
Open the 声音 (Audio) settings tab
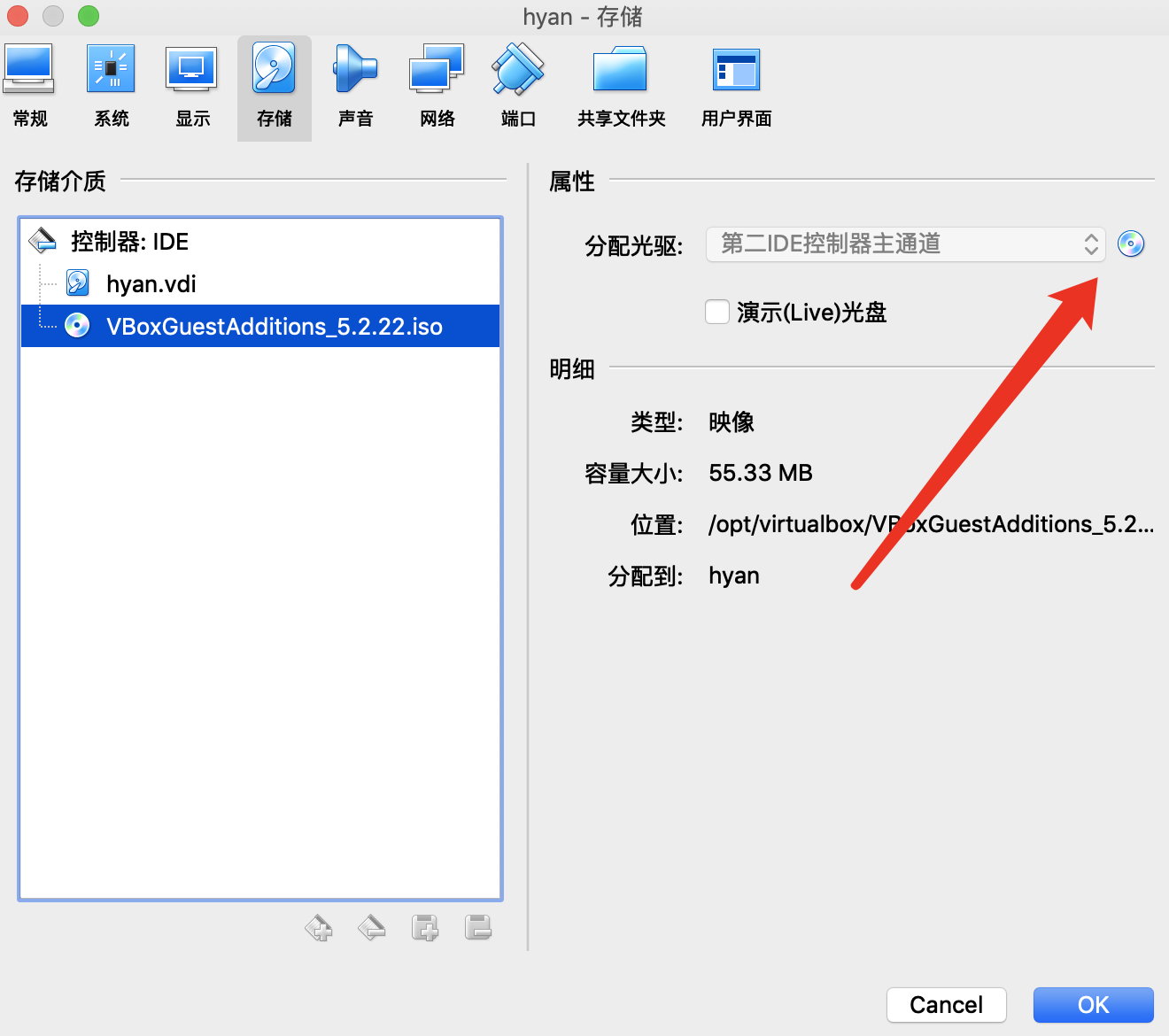(x=355, y=87)
